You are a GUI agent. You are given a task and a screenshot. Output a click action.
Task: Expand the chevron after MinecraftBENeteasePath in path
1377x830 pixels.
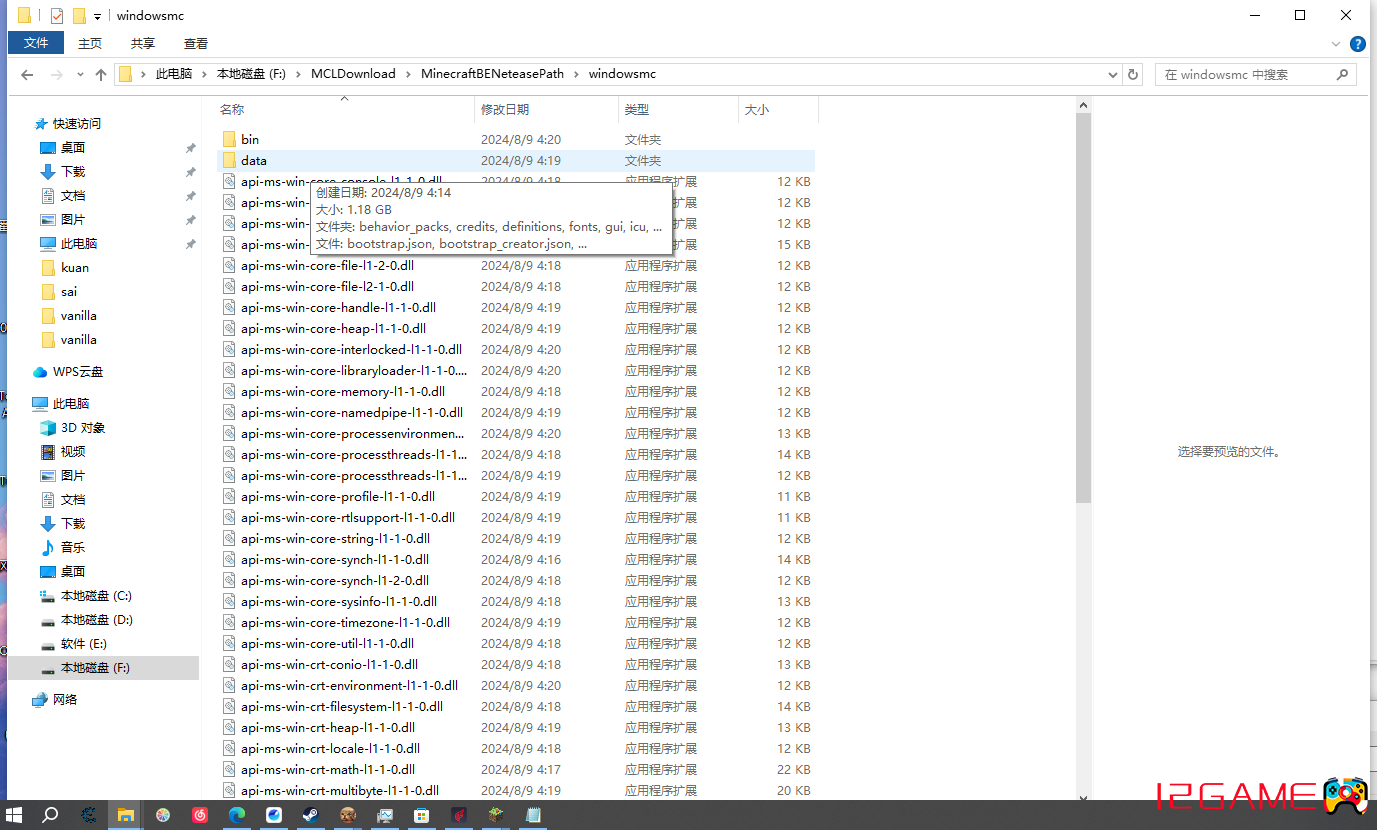(576, 74)
